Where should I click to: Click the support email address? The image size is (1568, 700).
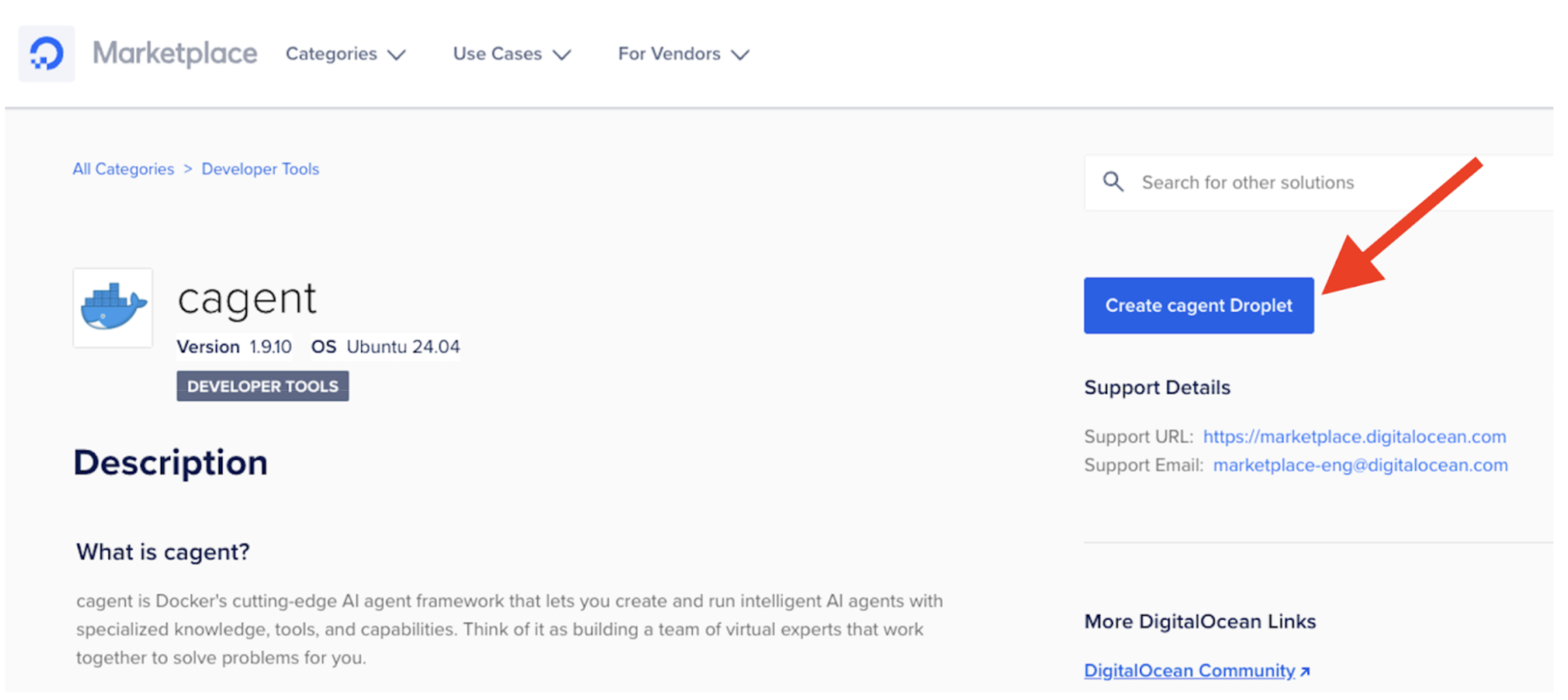pos(1361,465)
